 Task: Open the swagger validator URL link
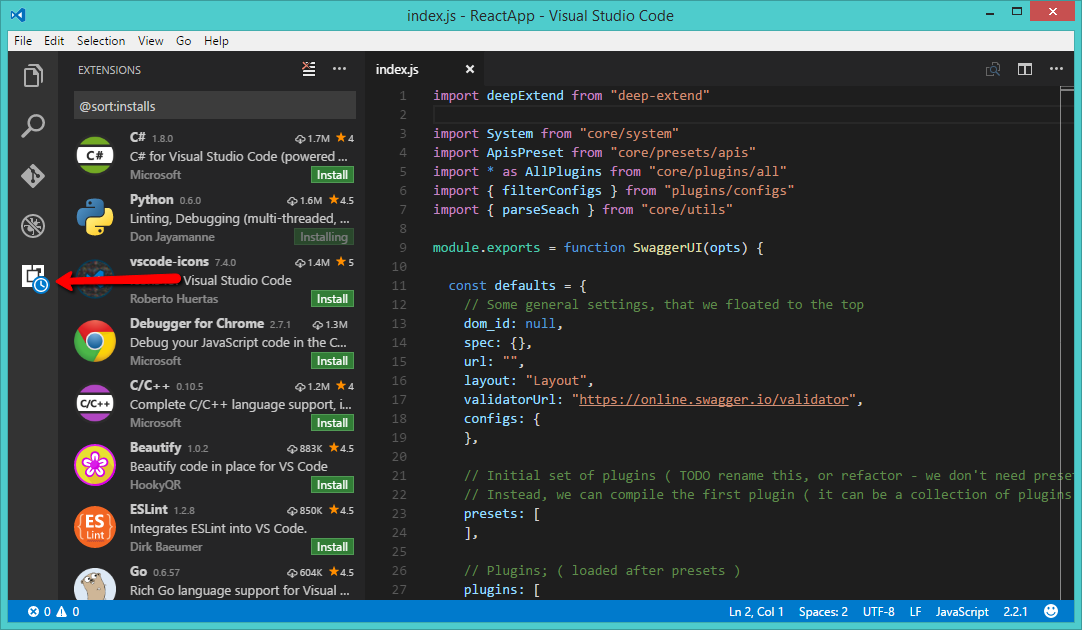(x=714, y=400)
